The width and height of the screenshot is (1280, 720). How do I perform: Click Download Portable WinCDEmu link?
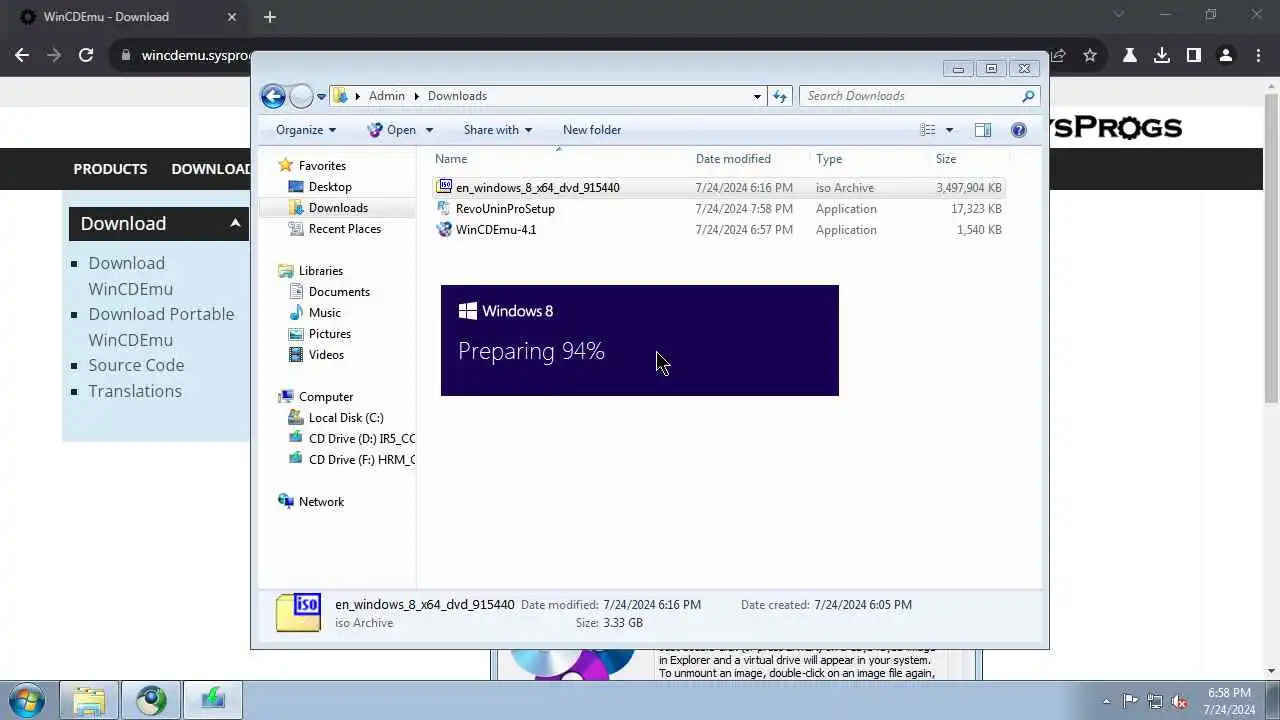161,327
